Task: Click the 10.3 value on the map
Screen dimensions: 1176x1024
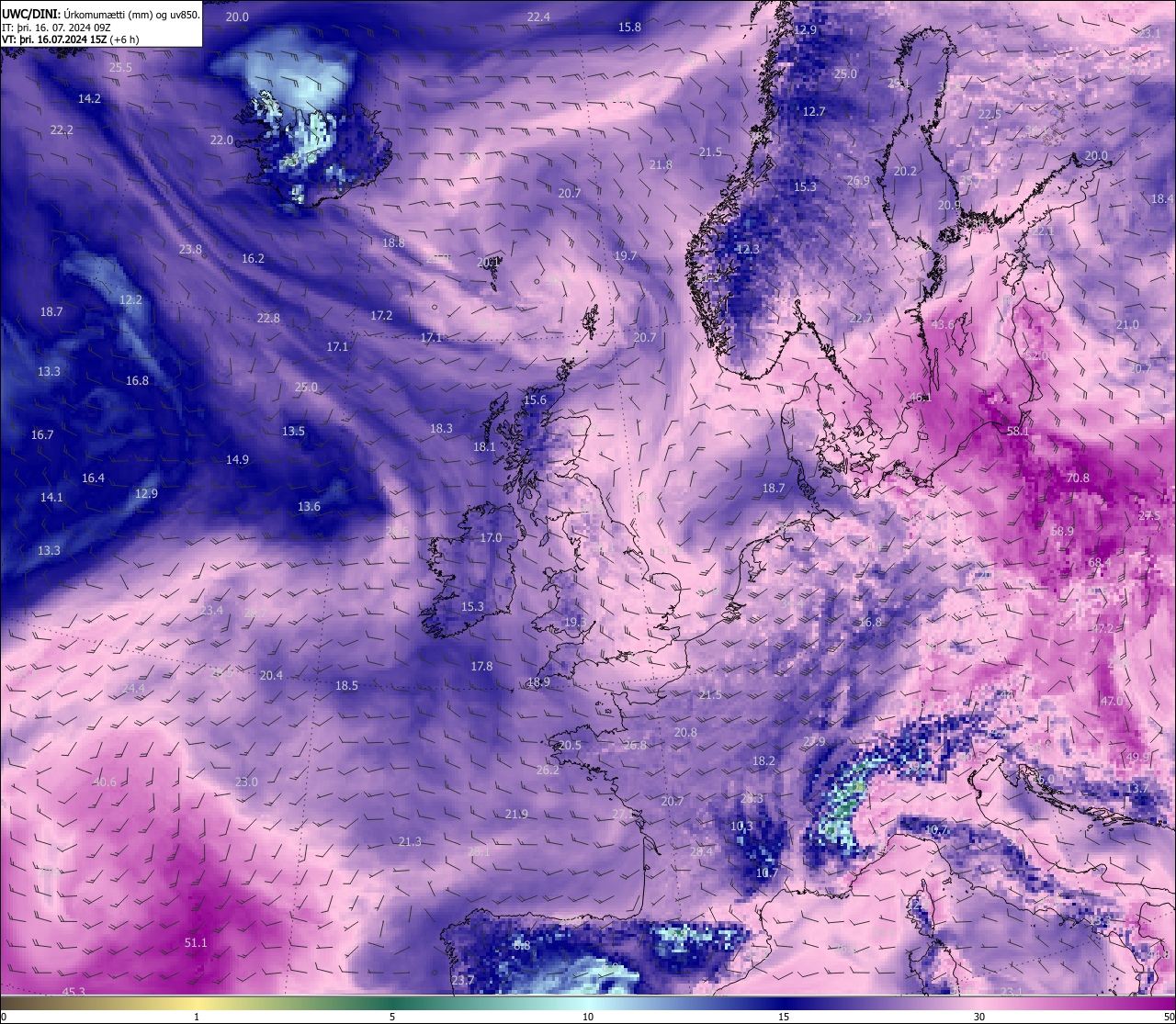Action: [x=741, y=826]
